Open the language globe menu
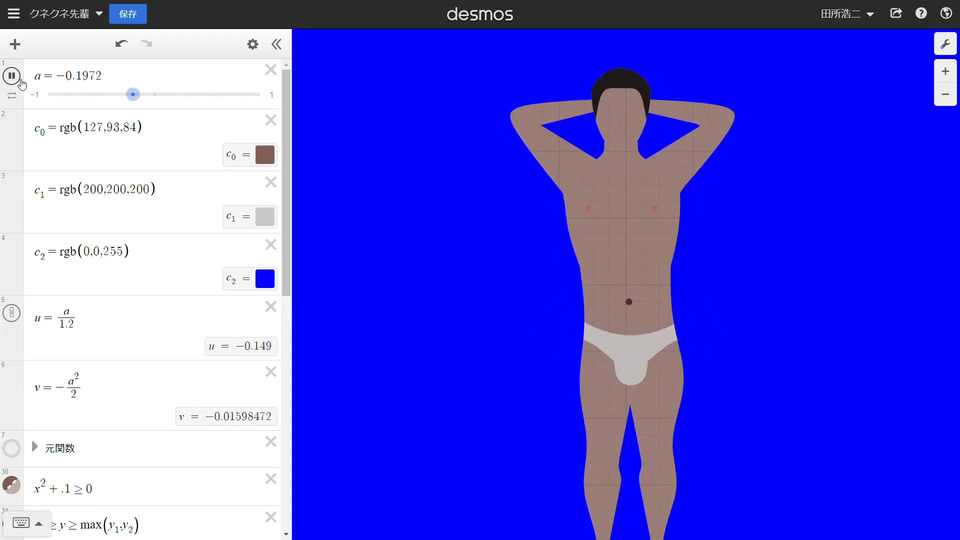This screenshot has width=960, height=540. pos(945,14)
